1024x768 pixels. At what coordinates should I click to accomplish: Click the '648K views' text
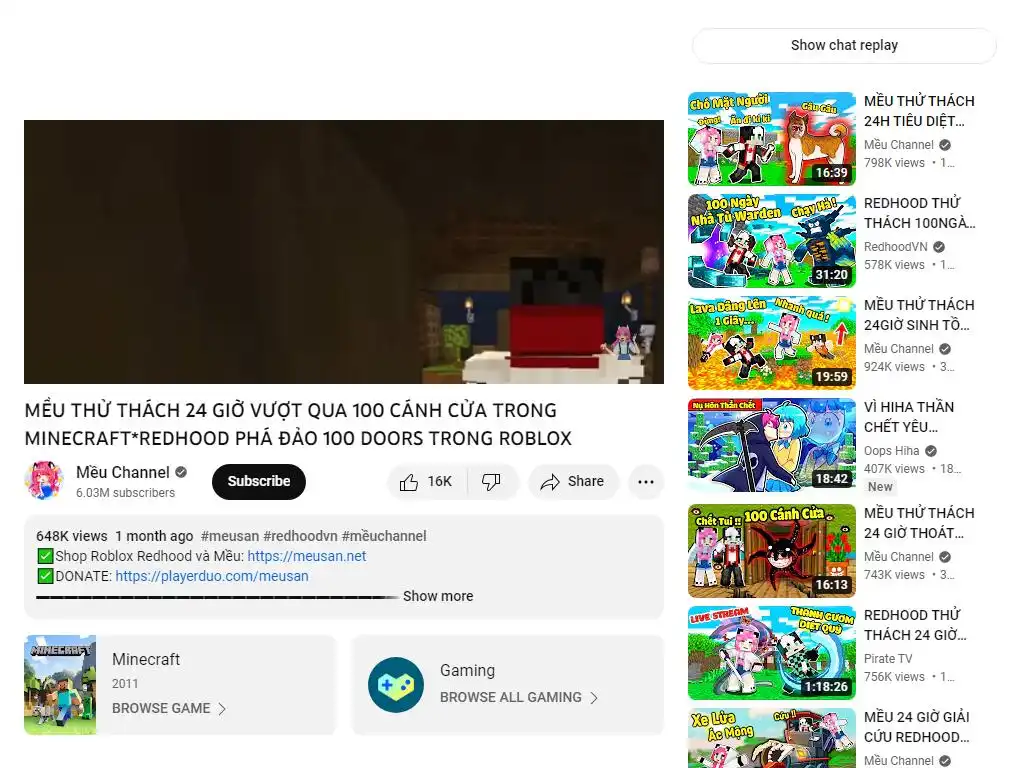pyautogui.click(x=72, y=536)
